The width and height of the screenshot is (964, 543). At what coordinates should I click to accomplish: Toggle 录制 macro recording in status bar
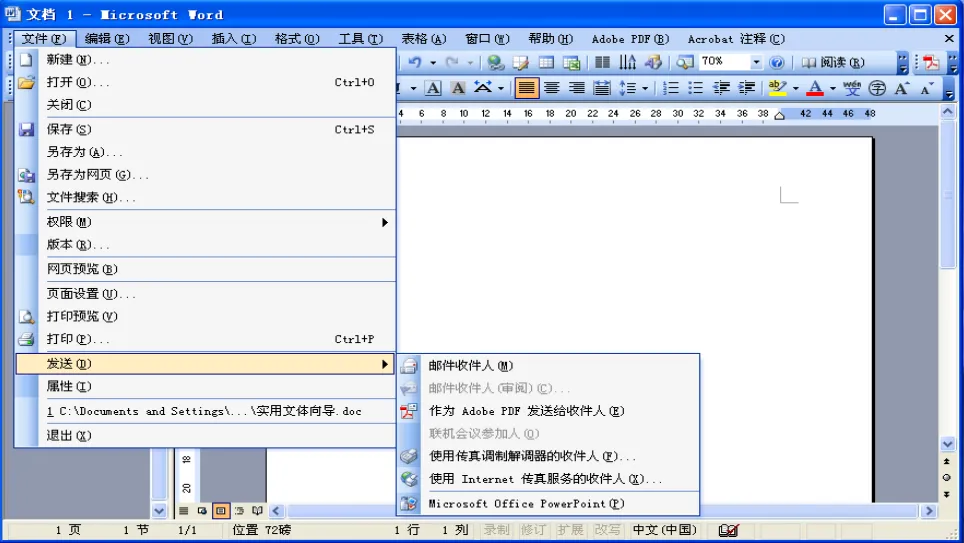[x=496, y=529]
